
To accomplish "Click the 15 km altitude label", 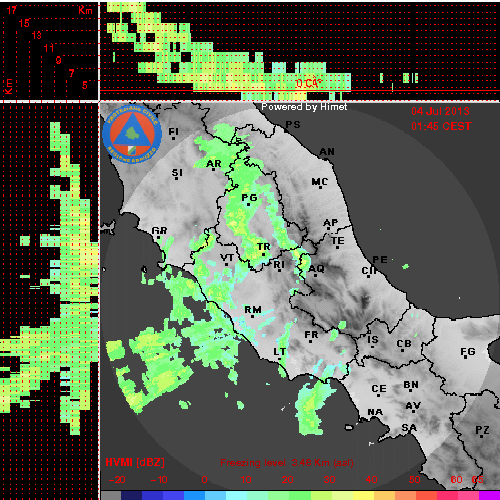I will (24, 23).
